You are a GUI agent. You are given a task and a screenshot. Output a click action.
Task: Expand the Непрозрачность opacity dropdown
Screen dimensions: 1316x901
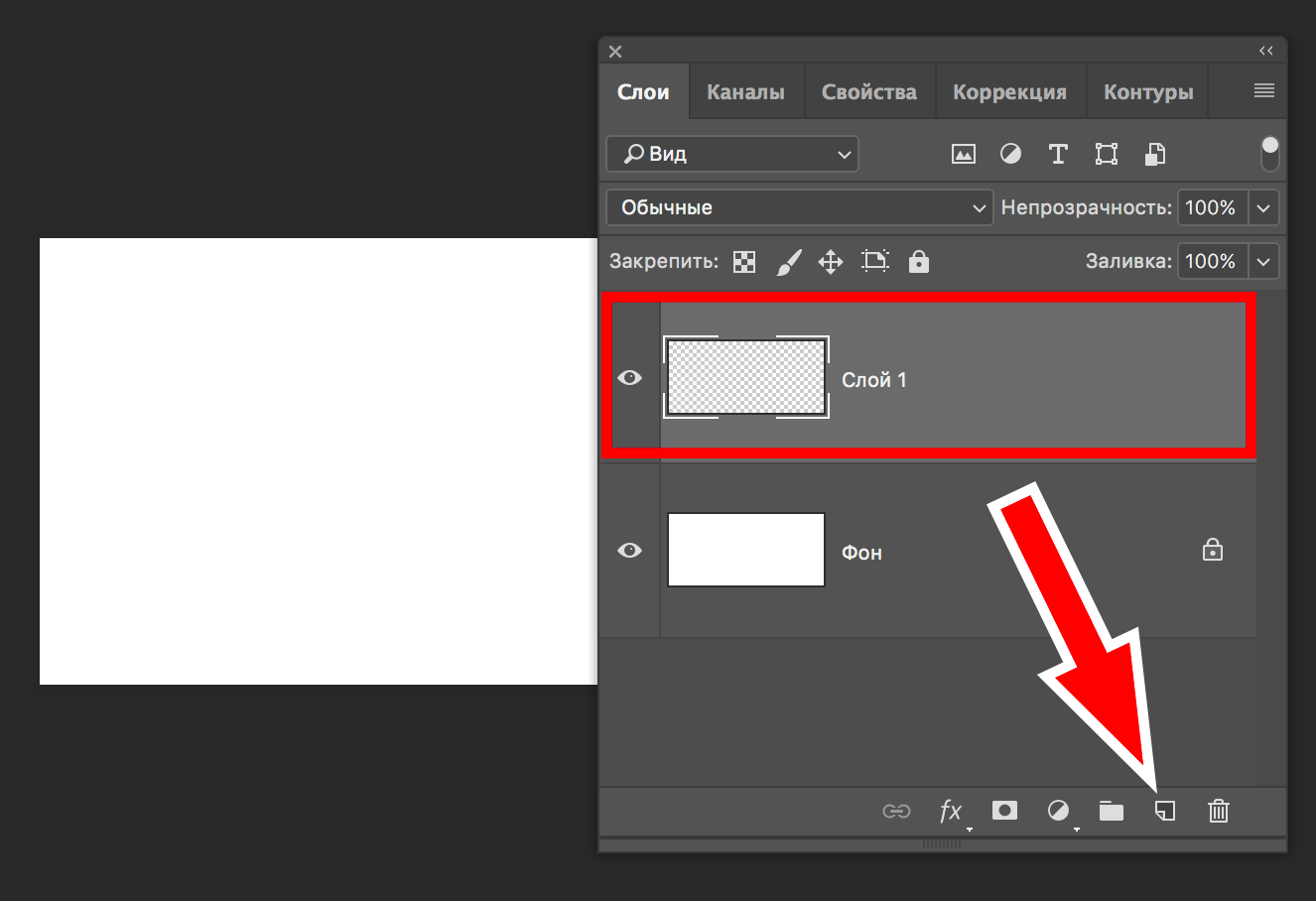point(1263,207)
